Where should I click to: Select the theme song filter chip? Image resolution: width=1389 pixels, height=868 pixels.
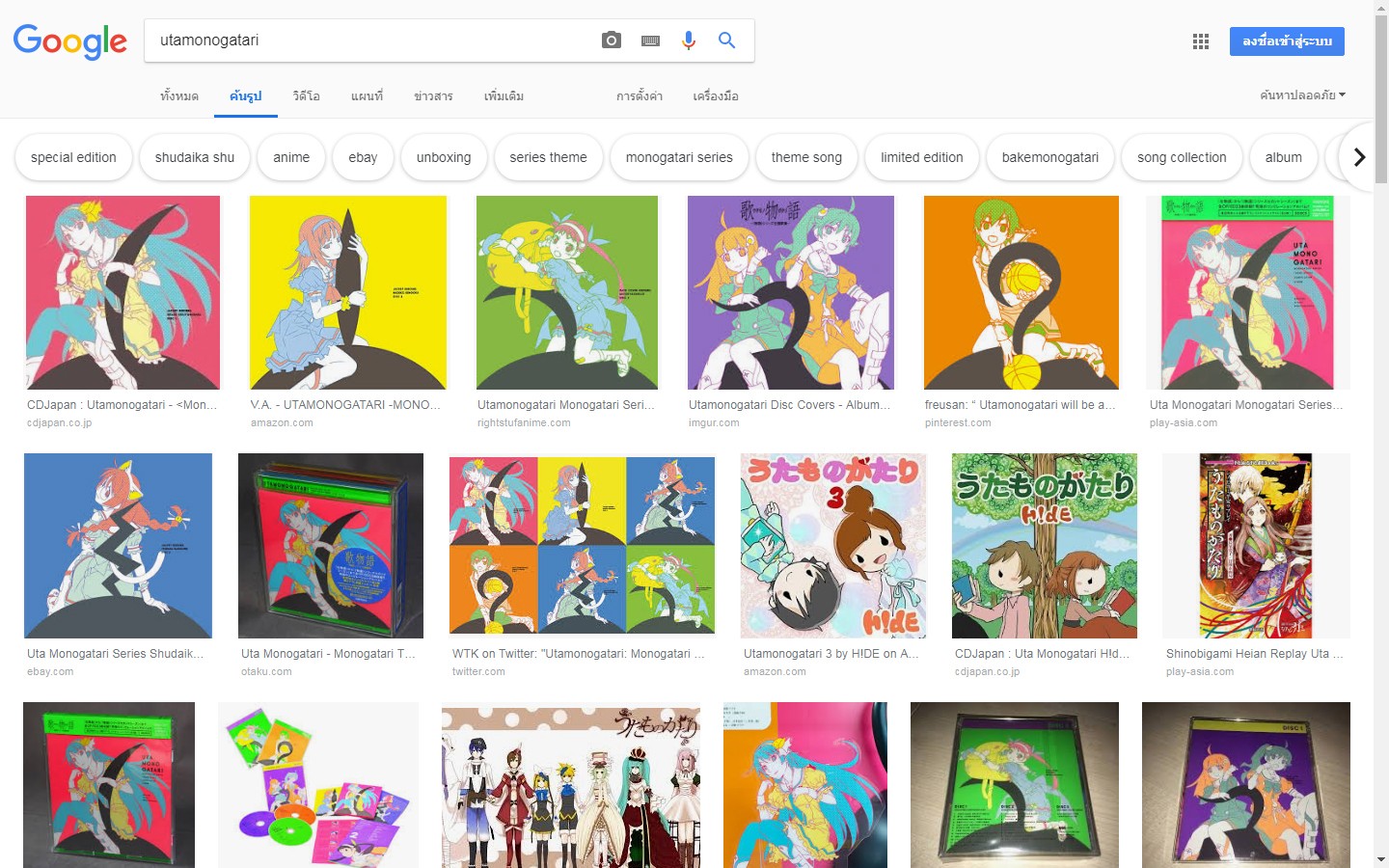point(806,157)
